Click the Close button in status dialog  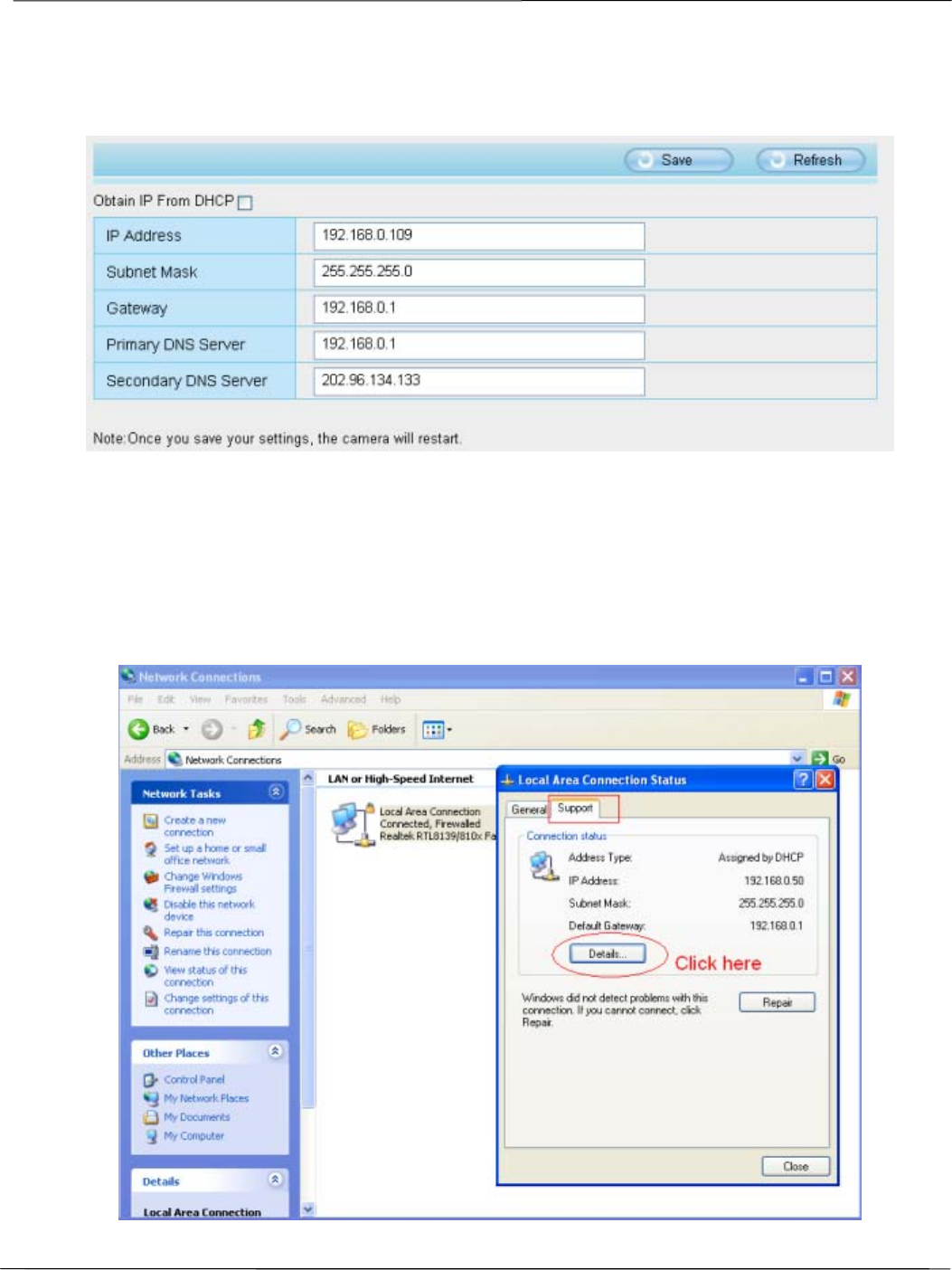[796, 1166]
